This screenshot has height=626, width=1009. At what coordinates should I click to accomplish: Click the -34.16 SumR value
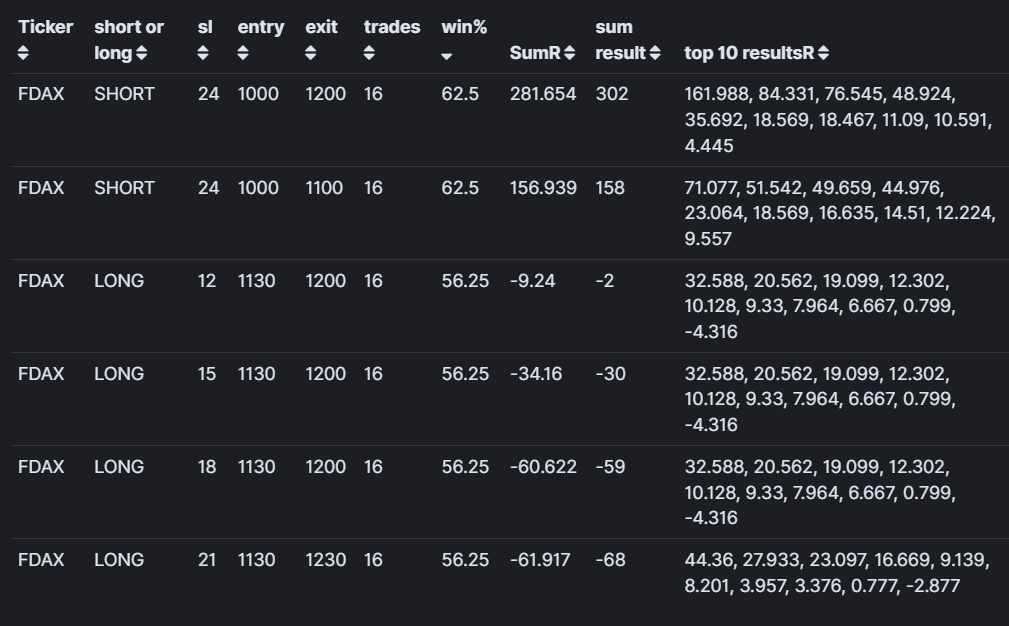click(536, 374)
